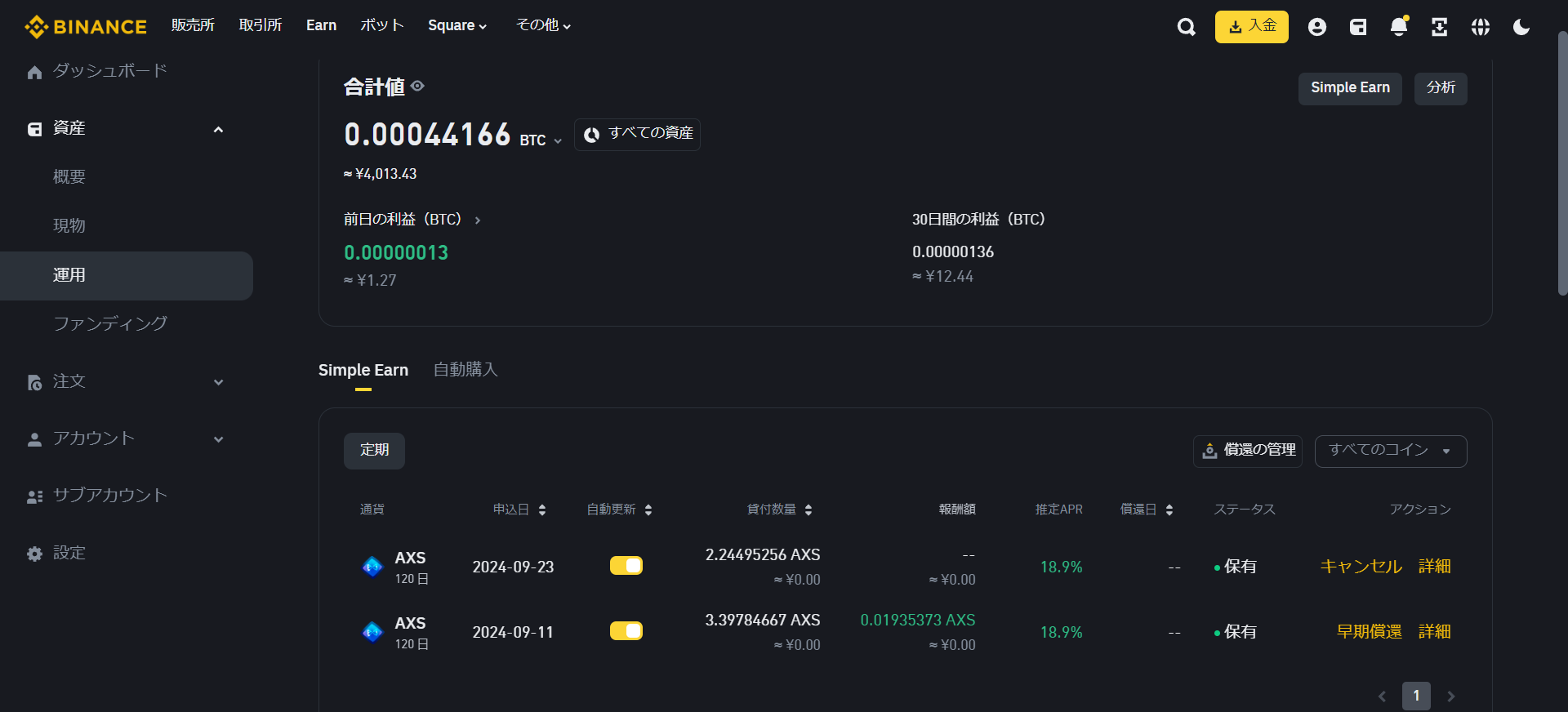Click the orders icon beside 注文
The height and width of the screenshot is (712, 1568).
[34, 382]
